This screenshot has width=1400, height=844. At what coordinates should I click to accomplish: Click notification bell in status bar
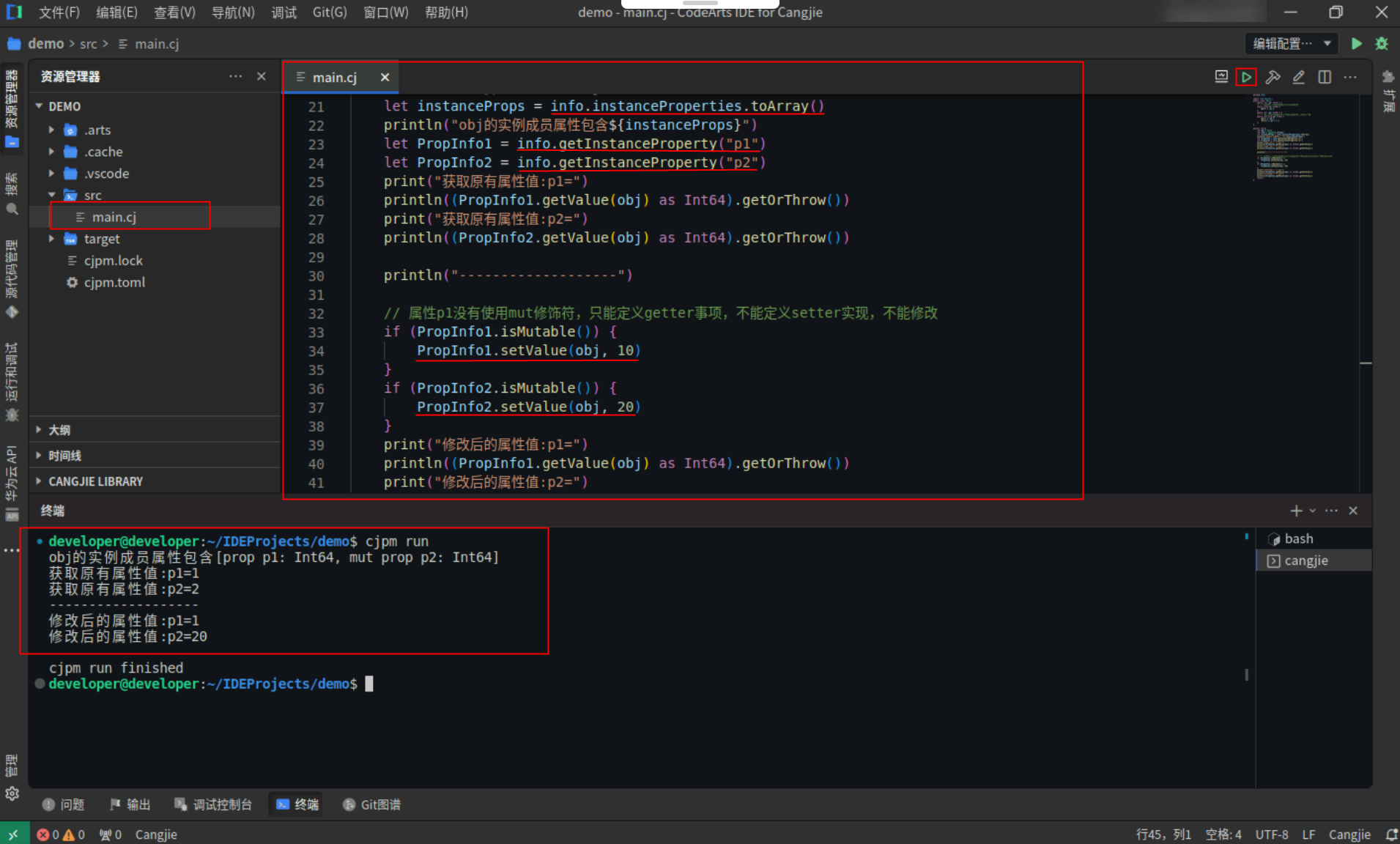(1391, 834)
